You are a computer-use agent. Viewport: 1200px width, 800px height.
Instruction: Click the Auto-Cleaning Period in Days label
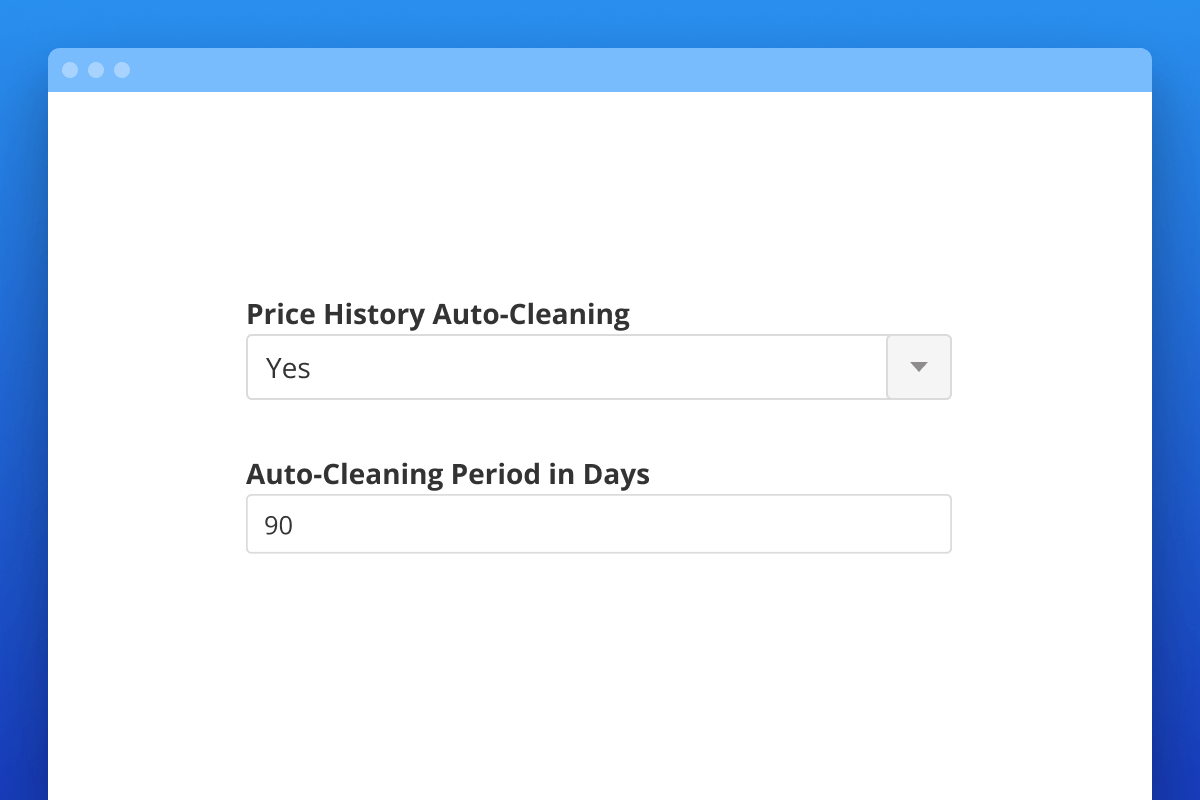448,474
